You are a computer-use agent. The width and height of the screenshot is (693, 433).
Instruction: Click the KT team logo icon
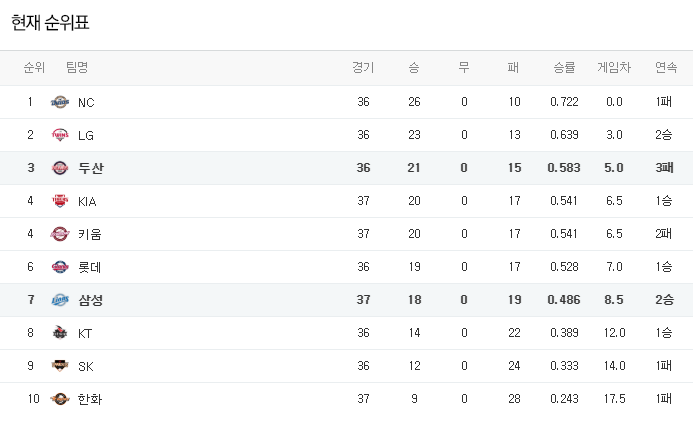pos(60,333)
